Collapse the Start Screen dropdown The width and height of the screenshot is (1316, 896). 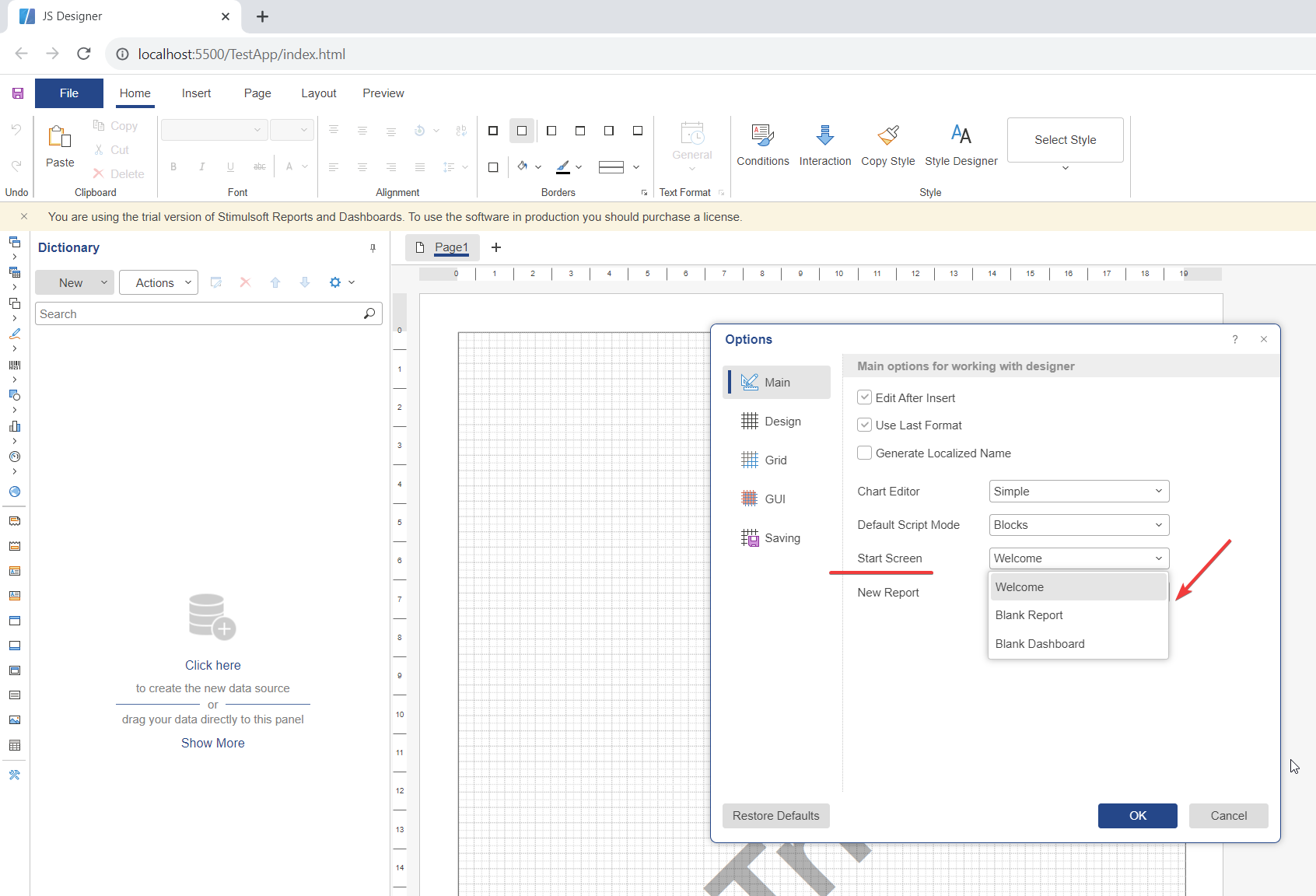pyautogui.click(x=1079, y=558)
